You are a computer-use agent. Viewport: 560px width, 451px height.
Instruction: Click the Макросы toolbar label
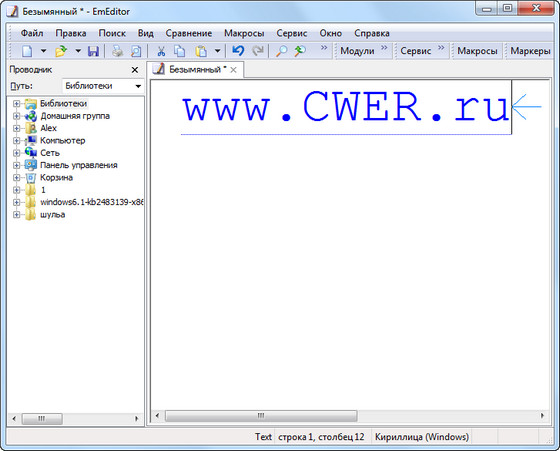pos(477,51)
